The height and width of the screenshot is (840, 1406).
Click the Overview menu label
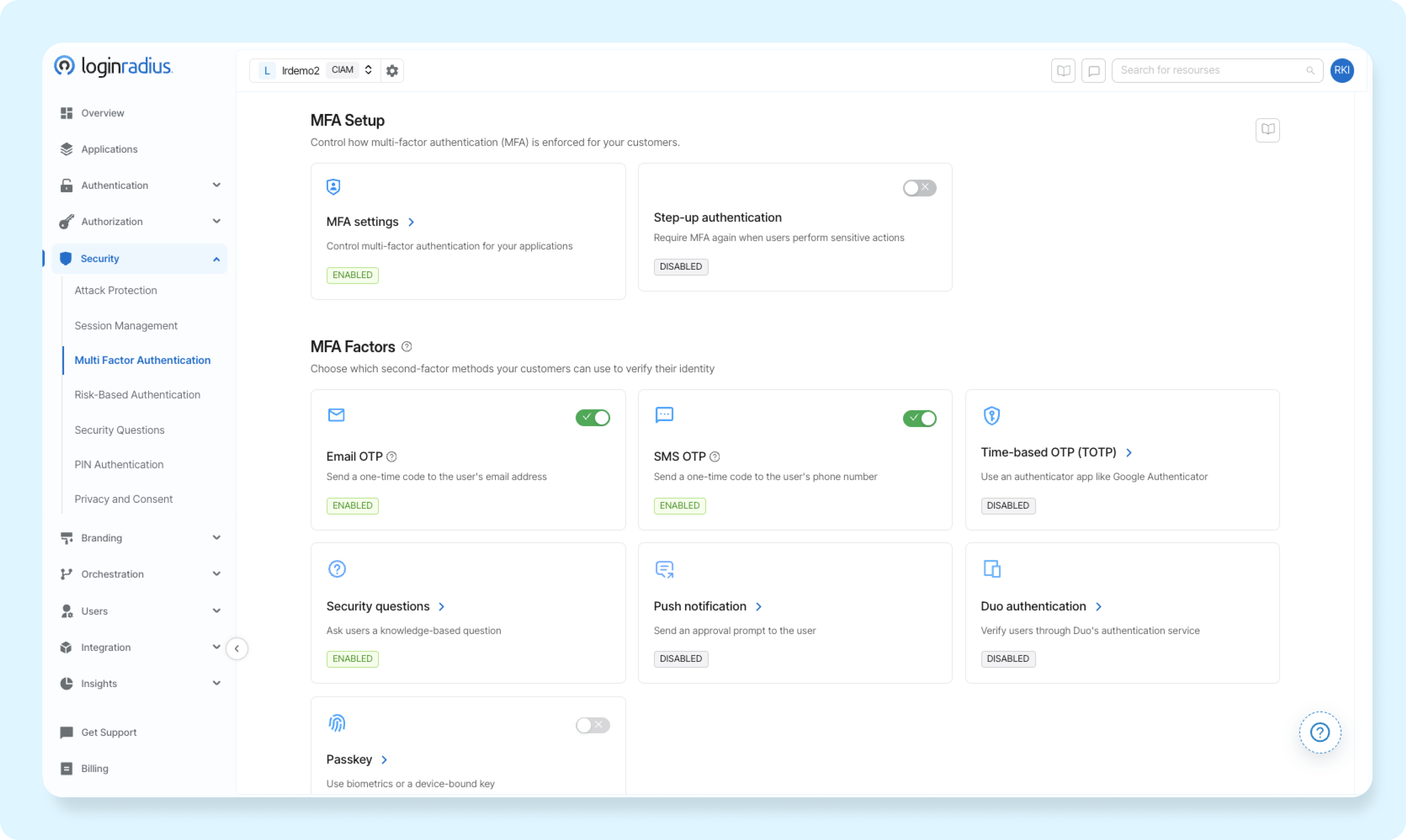(x=102, y=113)
